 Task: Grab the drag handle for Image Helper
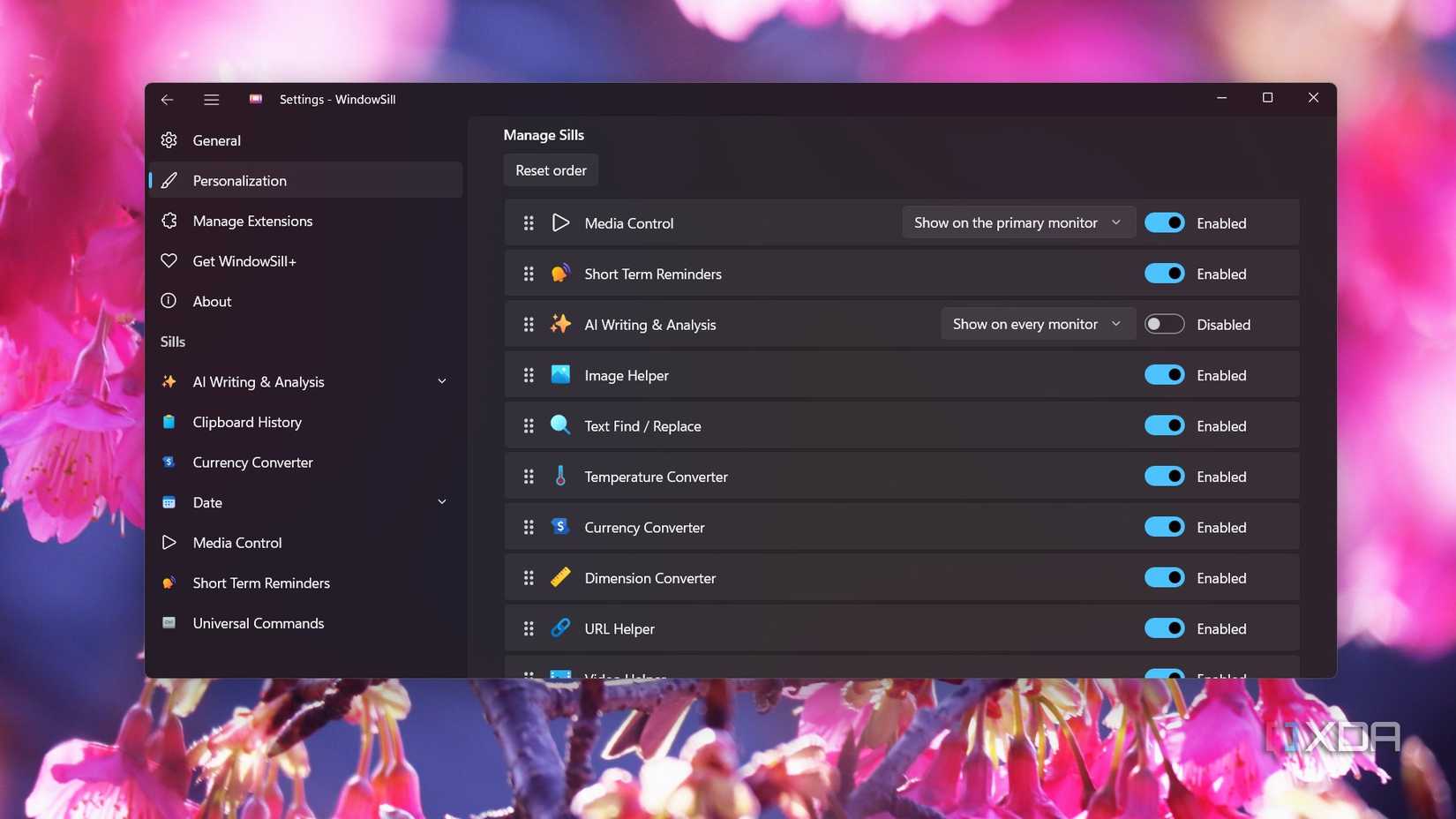(529, 375)
